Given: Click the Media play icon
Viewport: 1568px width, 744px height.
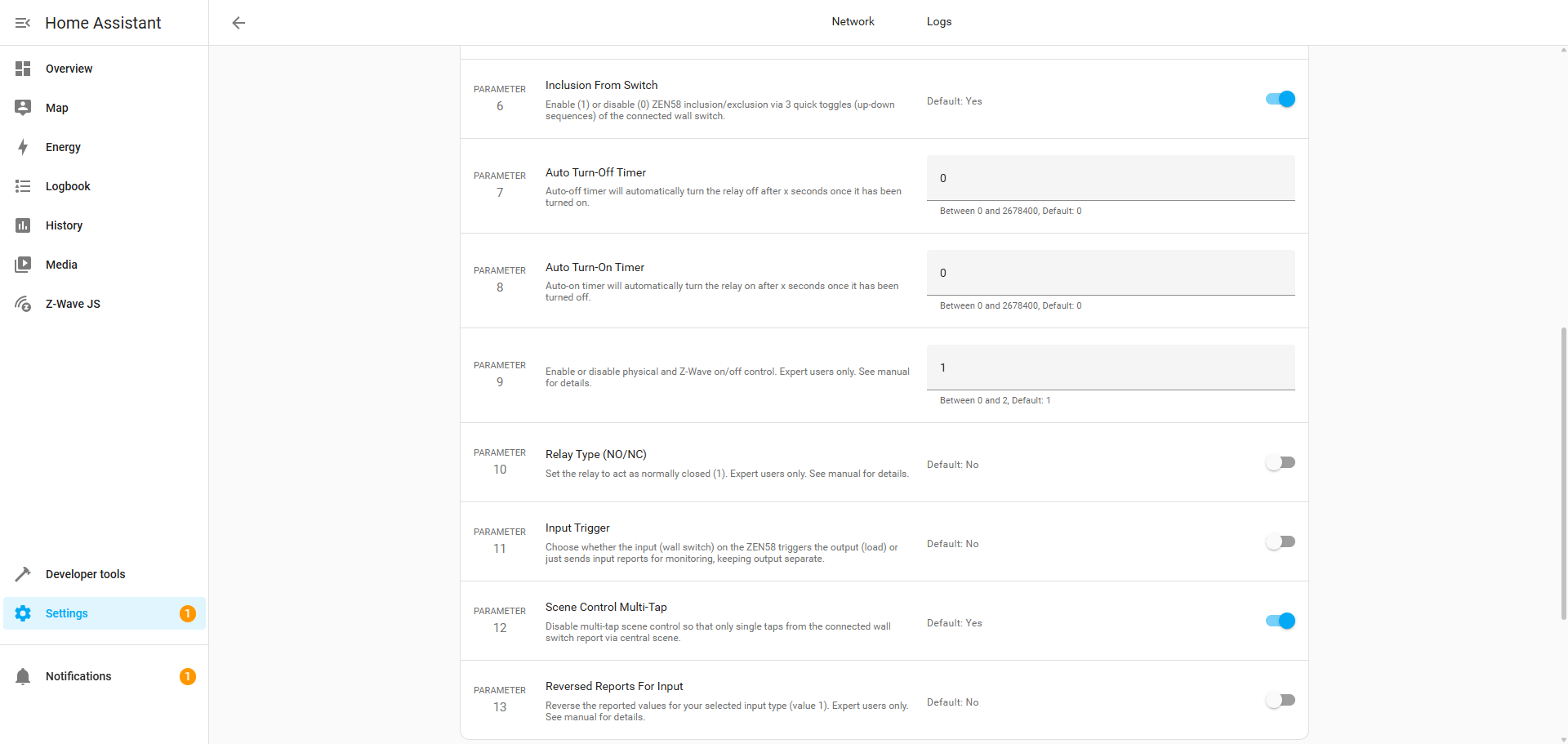Looking at the screenshot, I should click(x=23, y=265).
